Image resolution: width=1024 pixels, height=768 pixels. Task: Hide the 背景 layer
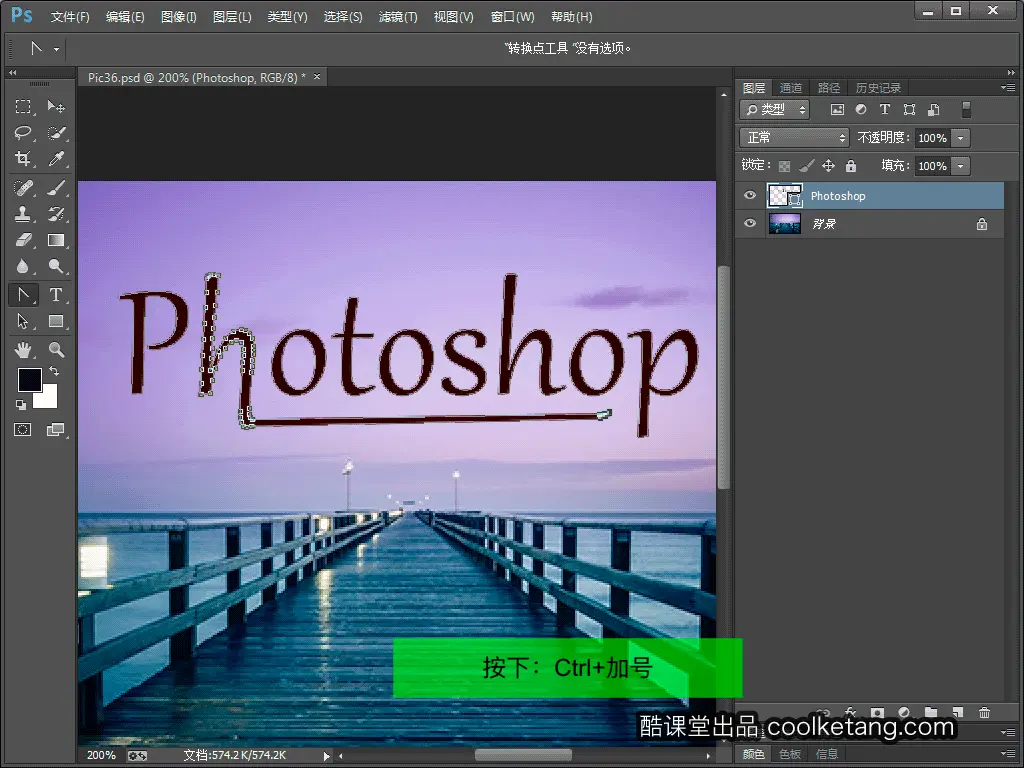point(750,223)
